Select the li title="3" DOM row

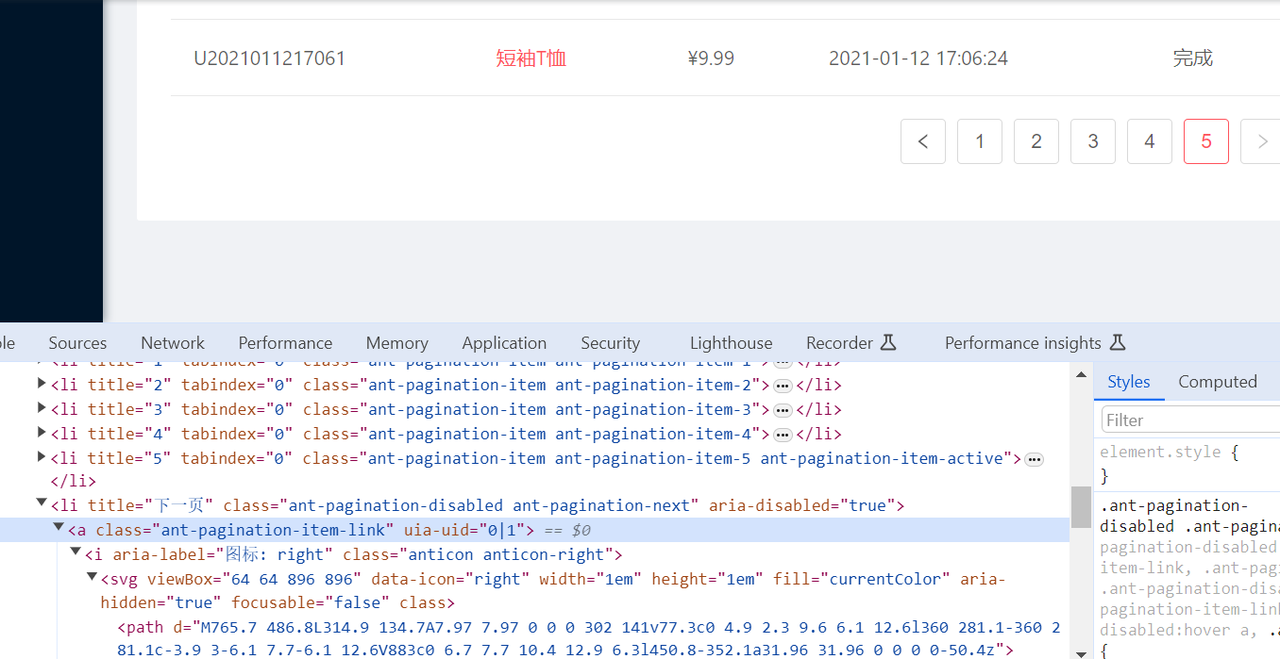[x=535, y=409]
